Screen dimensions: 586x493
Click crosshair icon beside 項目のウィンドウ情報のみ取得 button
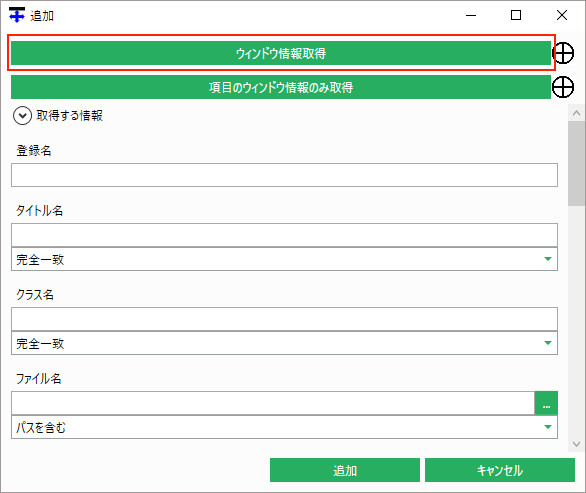(563, 87)
